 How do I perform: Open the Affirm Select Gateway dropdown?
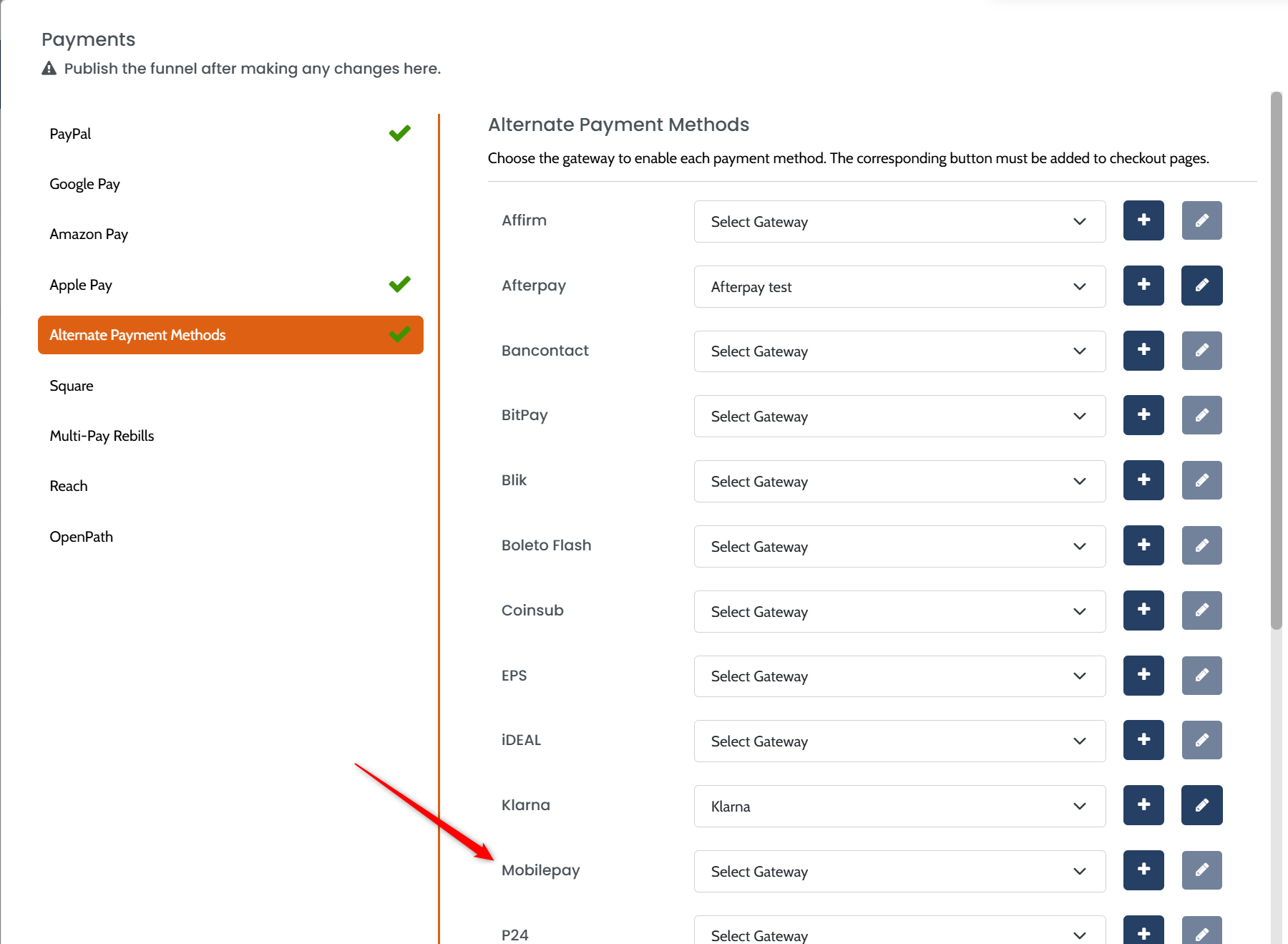[899, 222]
